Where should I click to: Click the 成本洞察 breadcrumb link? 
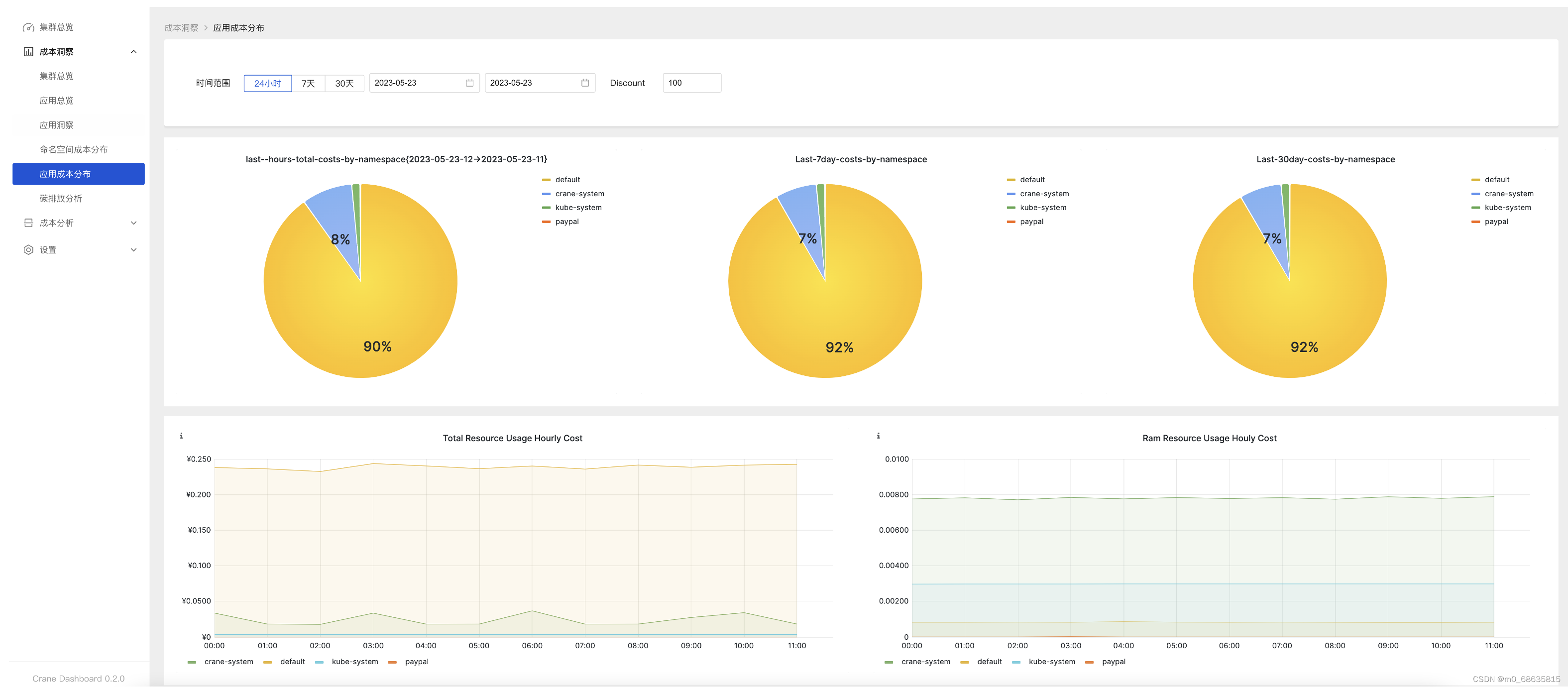[181, 28]
